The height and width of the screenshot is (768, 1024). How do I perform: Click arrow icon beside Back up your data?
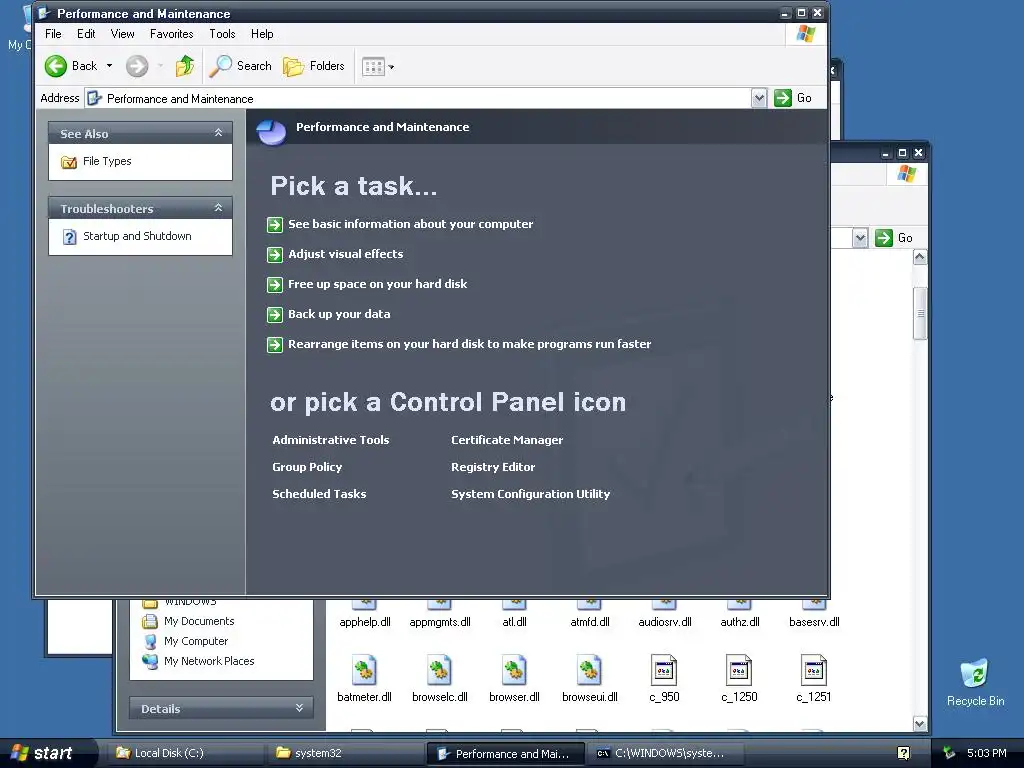[x=275, y=315]
